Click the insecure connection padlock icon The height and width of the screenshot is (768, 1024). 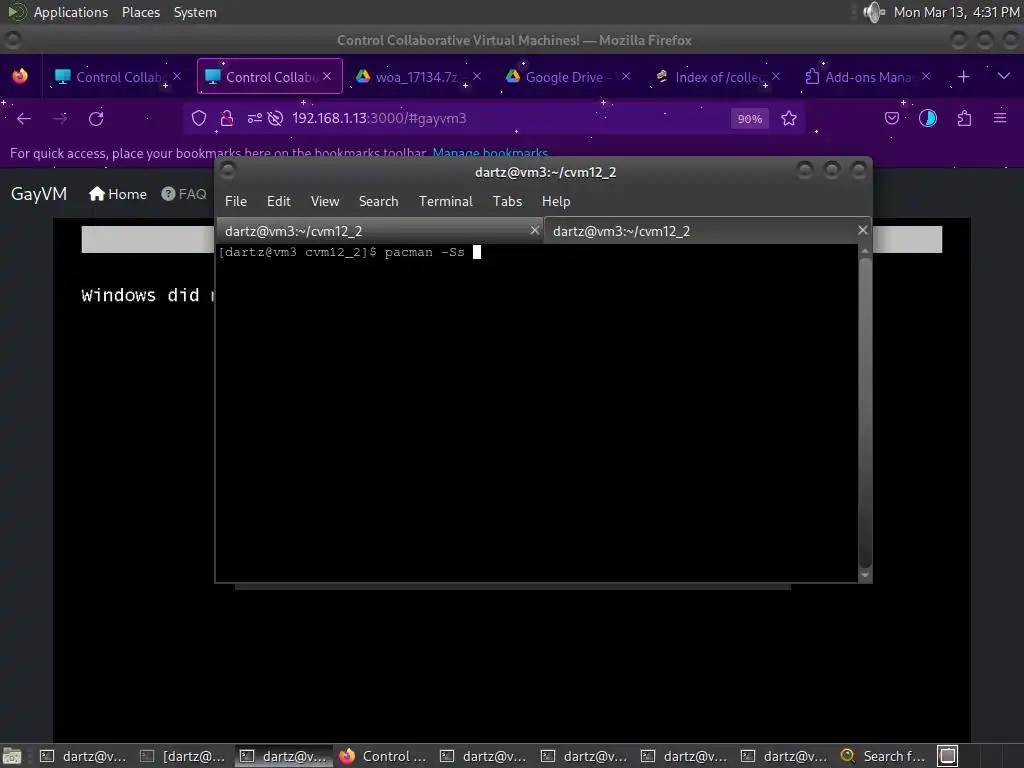[x=227, y=118]
